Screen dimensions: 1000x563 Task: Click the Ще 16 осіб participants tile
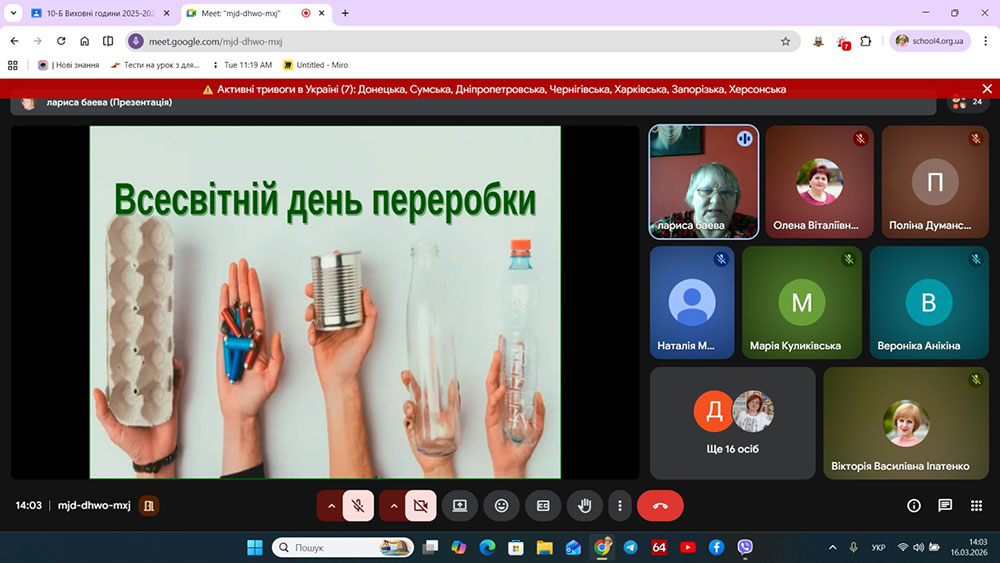pyautogui.click(x=733, y=423)
